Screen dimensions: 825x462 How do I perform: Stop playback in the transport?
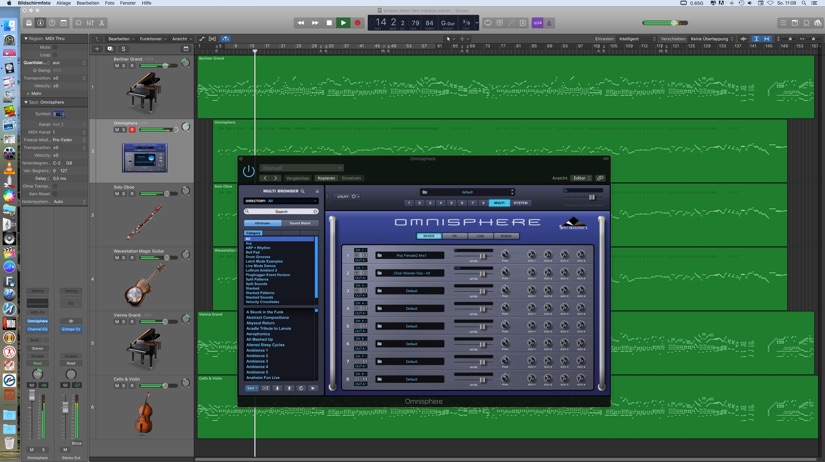(x=329, y=23)
